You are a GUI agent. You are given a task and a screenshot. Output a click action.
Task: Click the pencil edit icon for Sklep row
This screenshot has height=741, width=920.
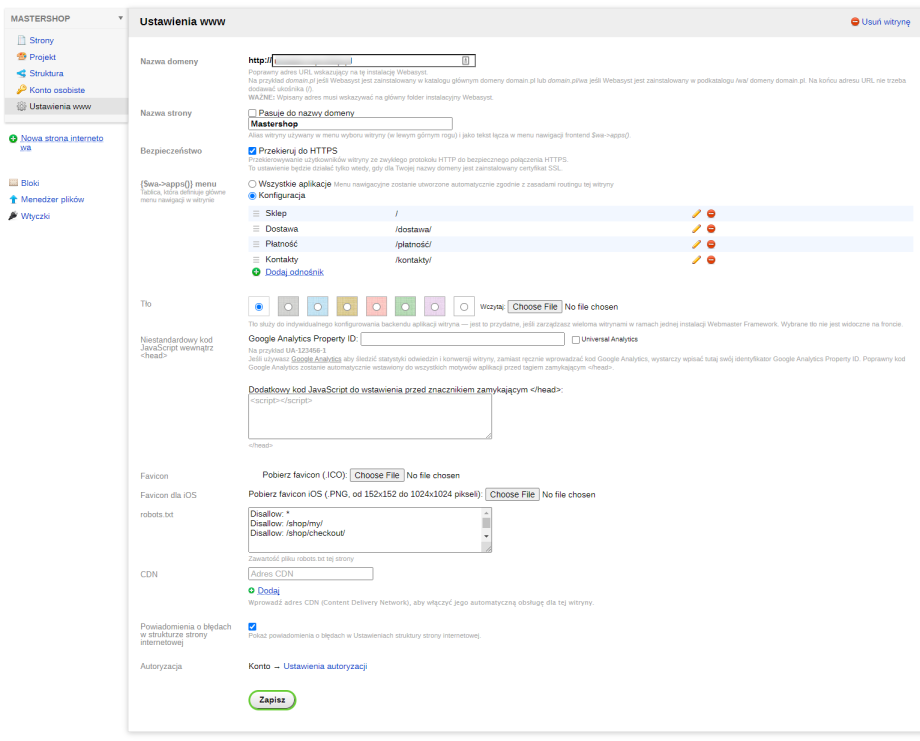[696, 213]
